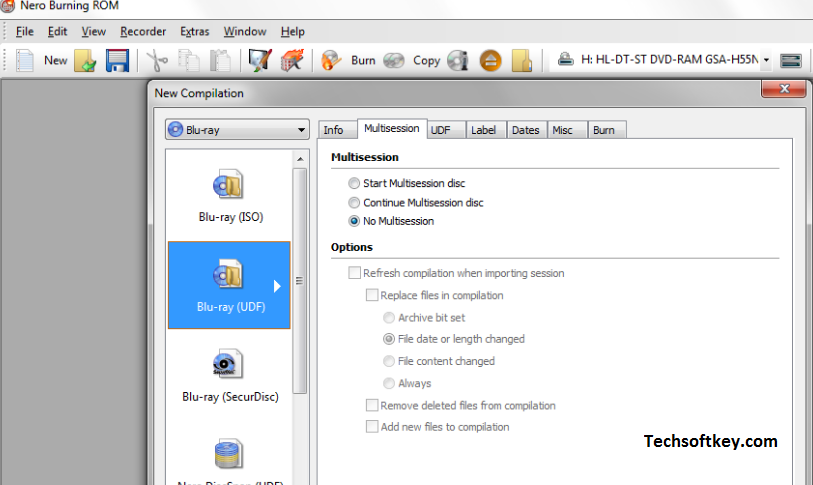Click the compilation list scrollbar thumb
The width and height of the screenshot is (813, 485).
click(x=300, y=281)
